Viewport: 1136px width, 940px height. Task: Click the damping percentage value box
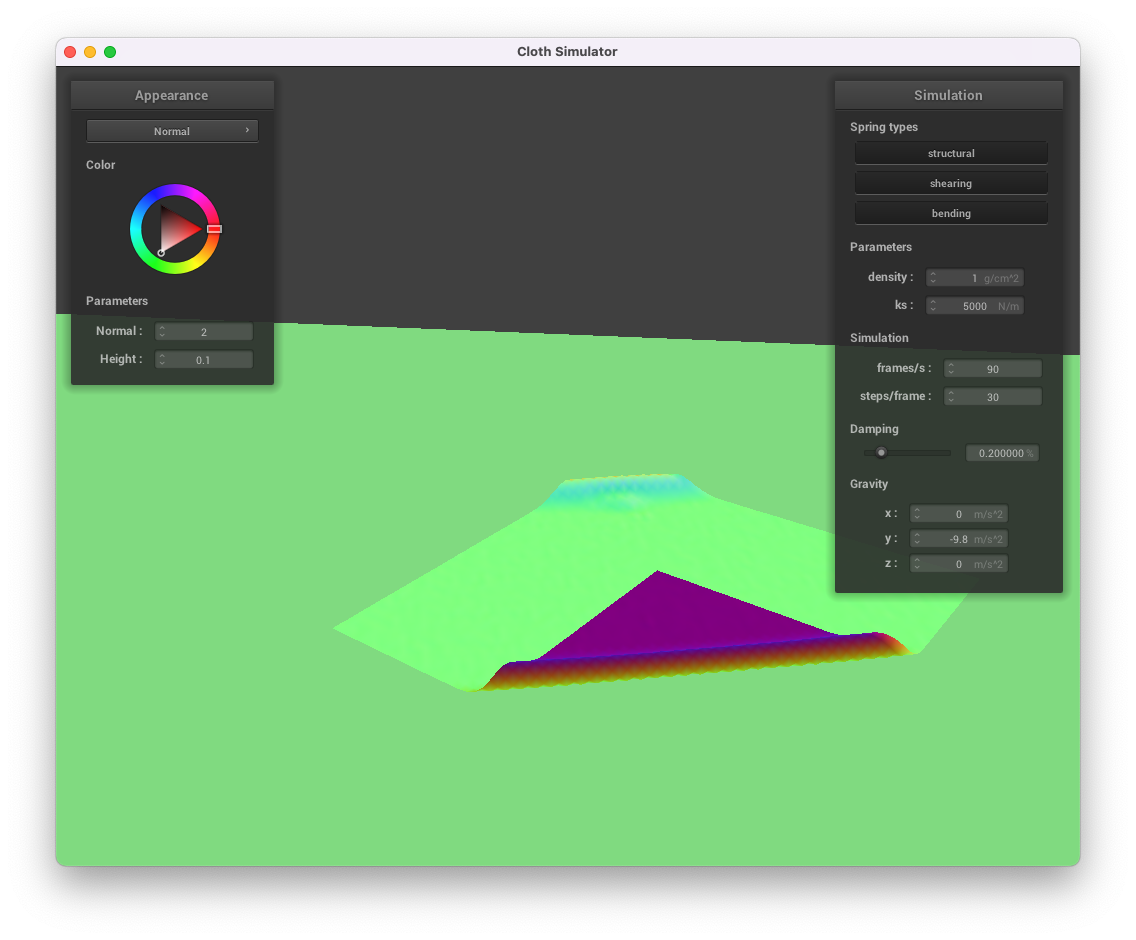(1003, 453)
